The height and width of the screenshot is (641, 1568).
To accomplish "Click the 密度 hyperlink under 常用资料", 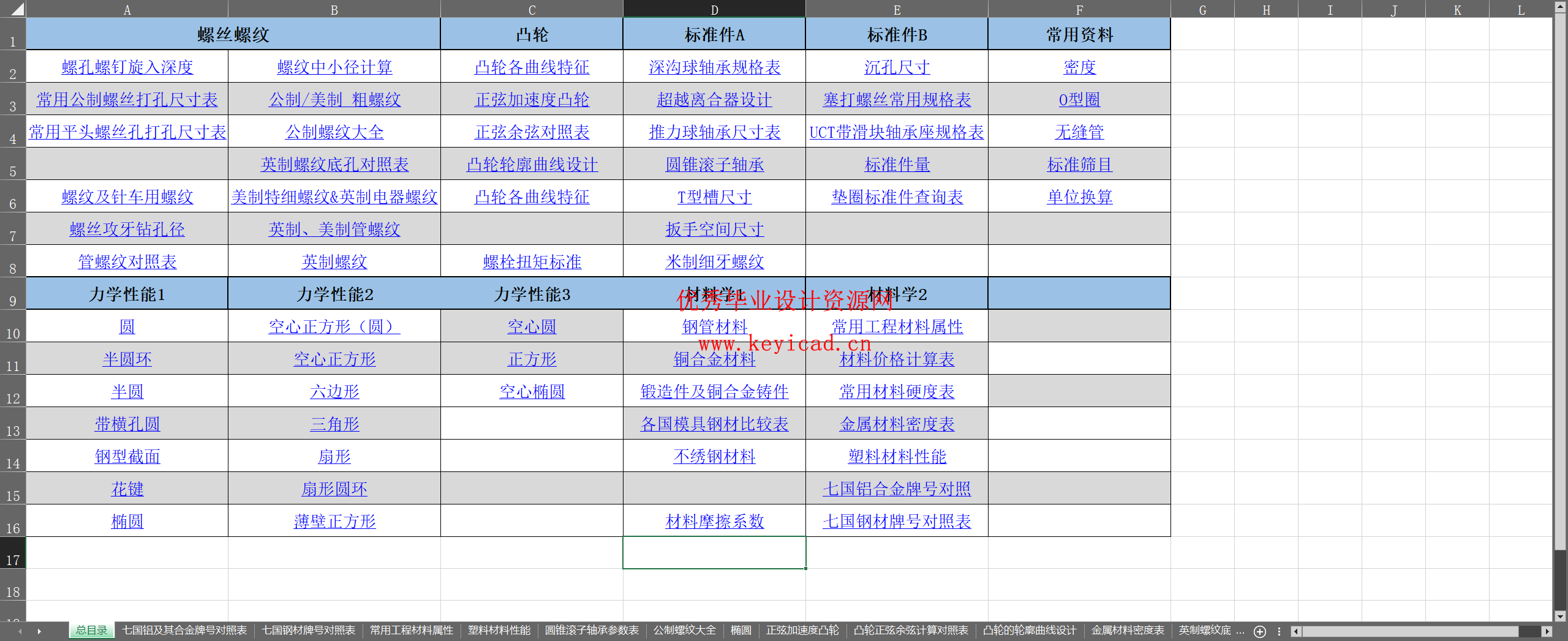I will (1079, 67).
